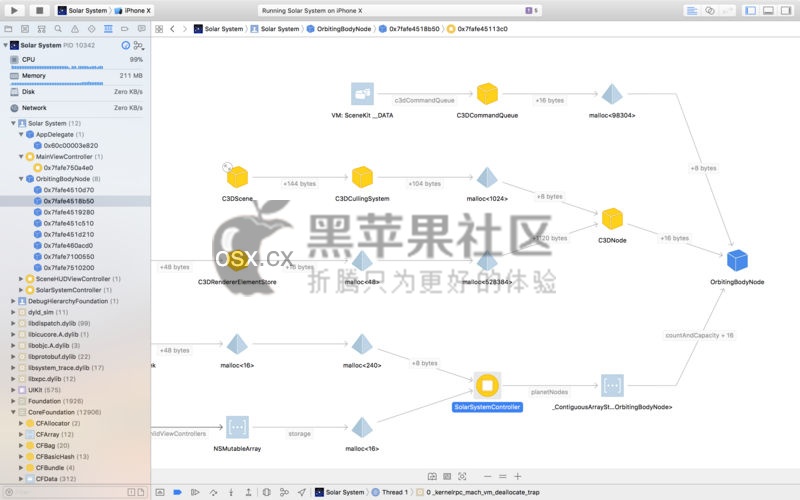Open the source control navigator icon

pyautogui.click(x=25, y=29)
